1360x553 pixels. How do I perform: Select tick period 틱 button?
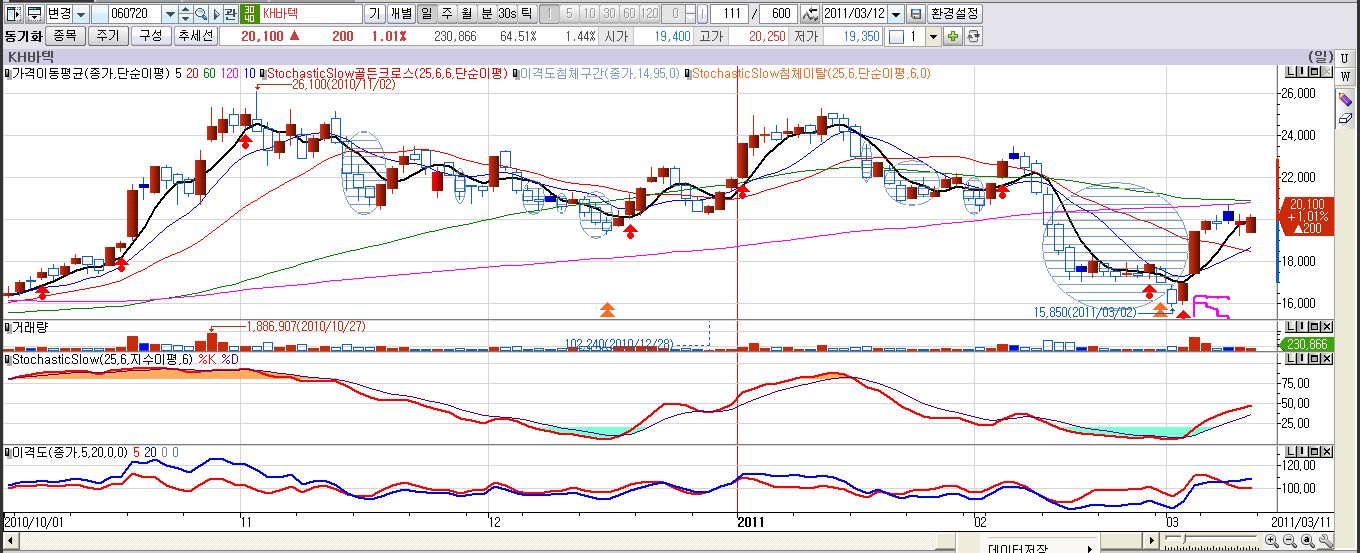pyautogui.click(x=526, y=14)
